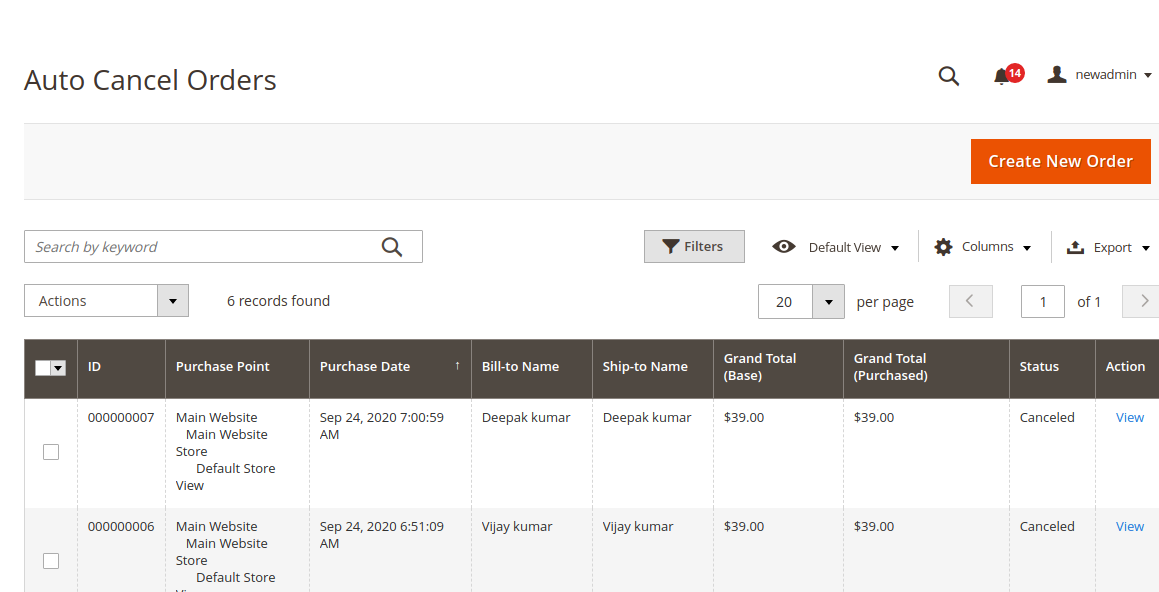Click Bill-to Name Deepak kumar
Screen dimensions: 1159x592
tap(526, 418)
